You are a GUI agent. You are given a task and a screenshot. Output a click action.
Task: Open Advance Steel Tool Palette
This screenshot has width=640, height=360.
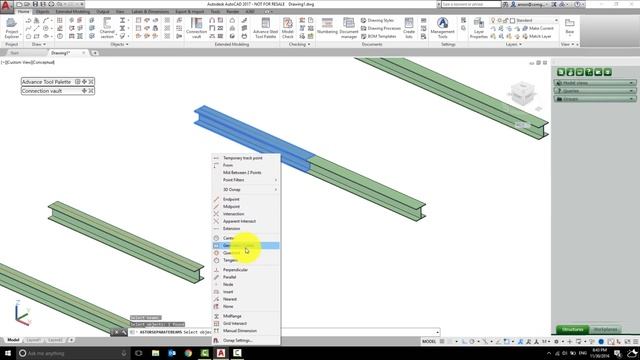point(265,28)
